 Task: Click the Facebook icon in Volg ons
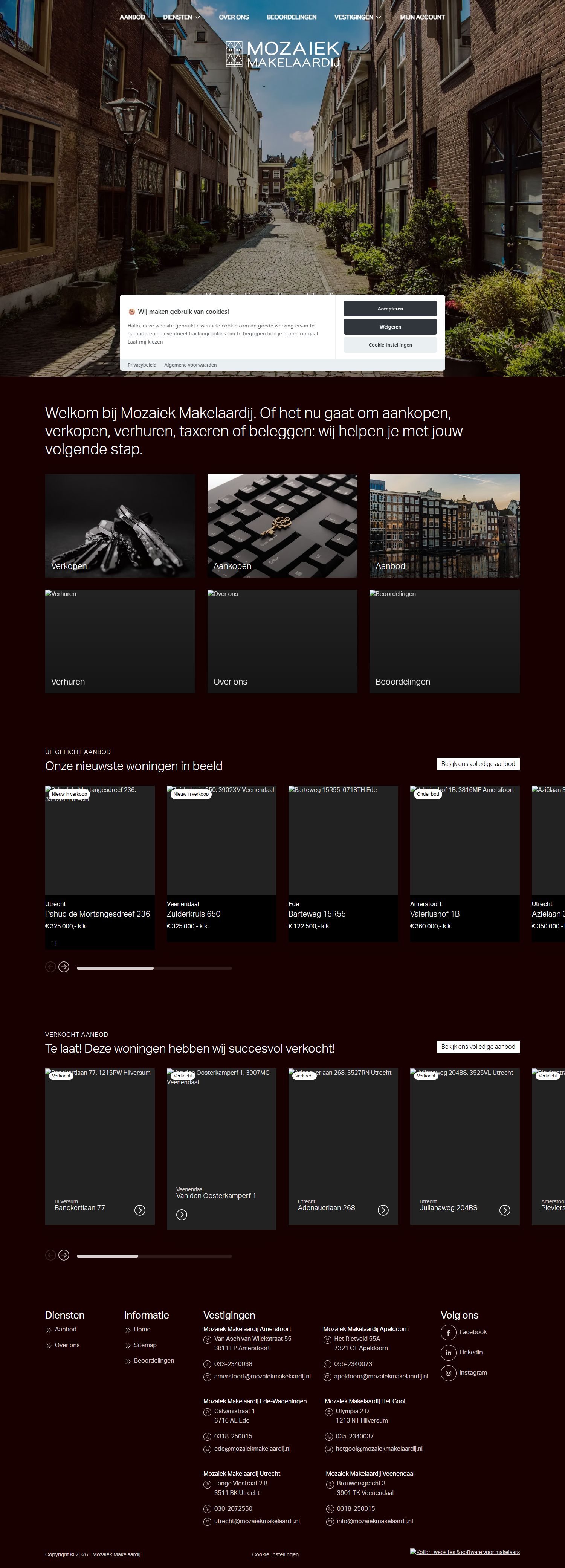(x=448, y=1332)
